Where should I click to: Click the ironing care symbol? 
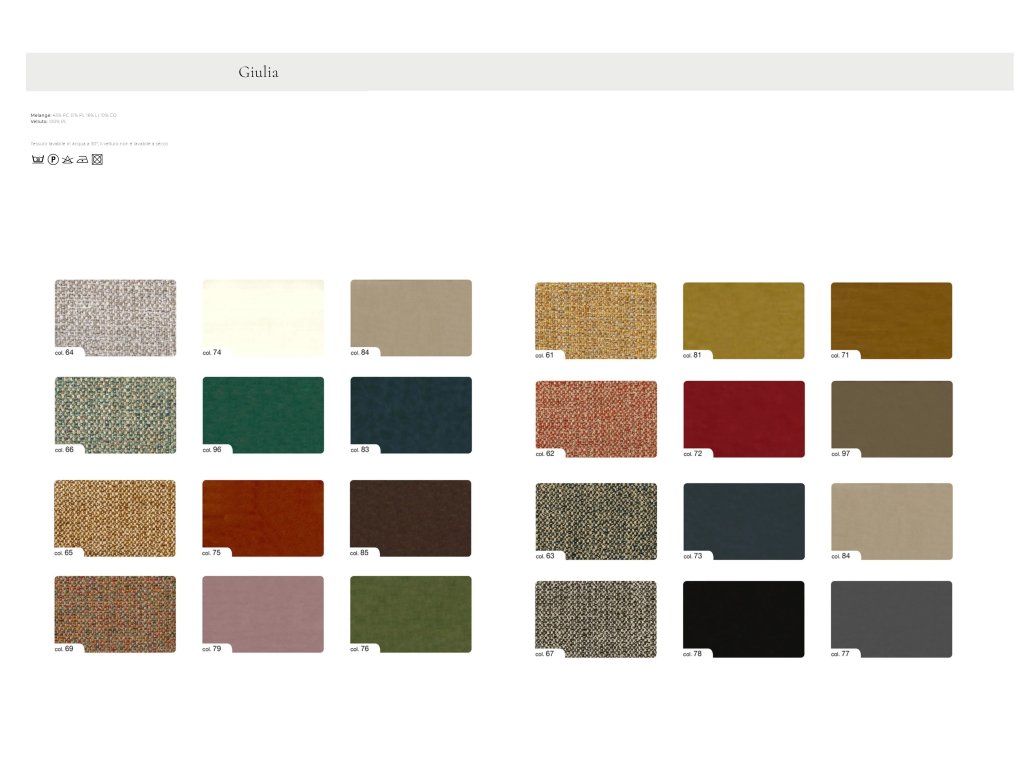[x=82, y=159]
